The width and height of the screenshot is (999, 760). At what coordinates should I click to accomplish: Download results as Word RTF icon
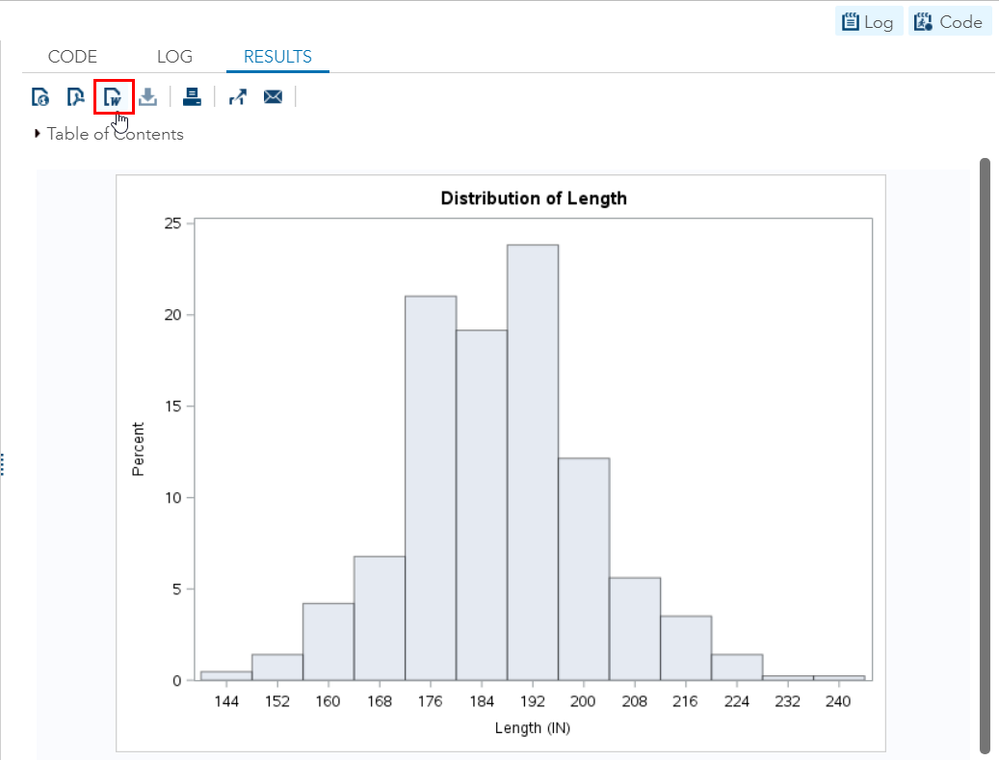[113, 97]
